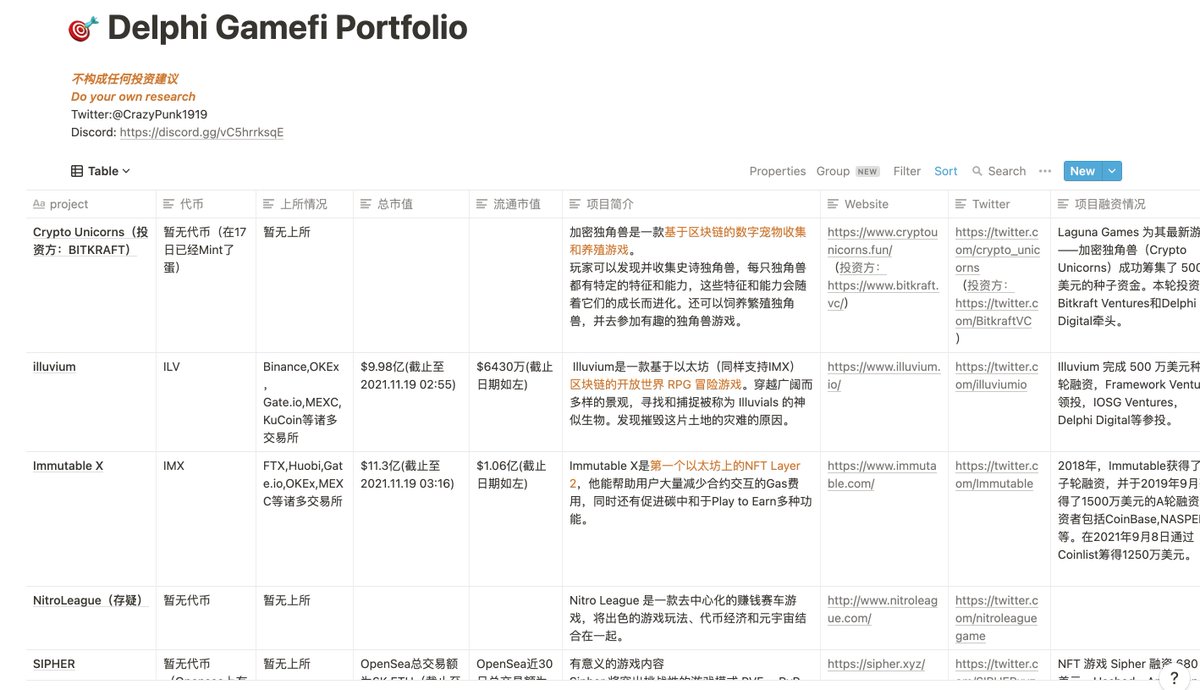
Task: Click the Search magnifier icon
Action: tap(977, 171)
